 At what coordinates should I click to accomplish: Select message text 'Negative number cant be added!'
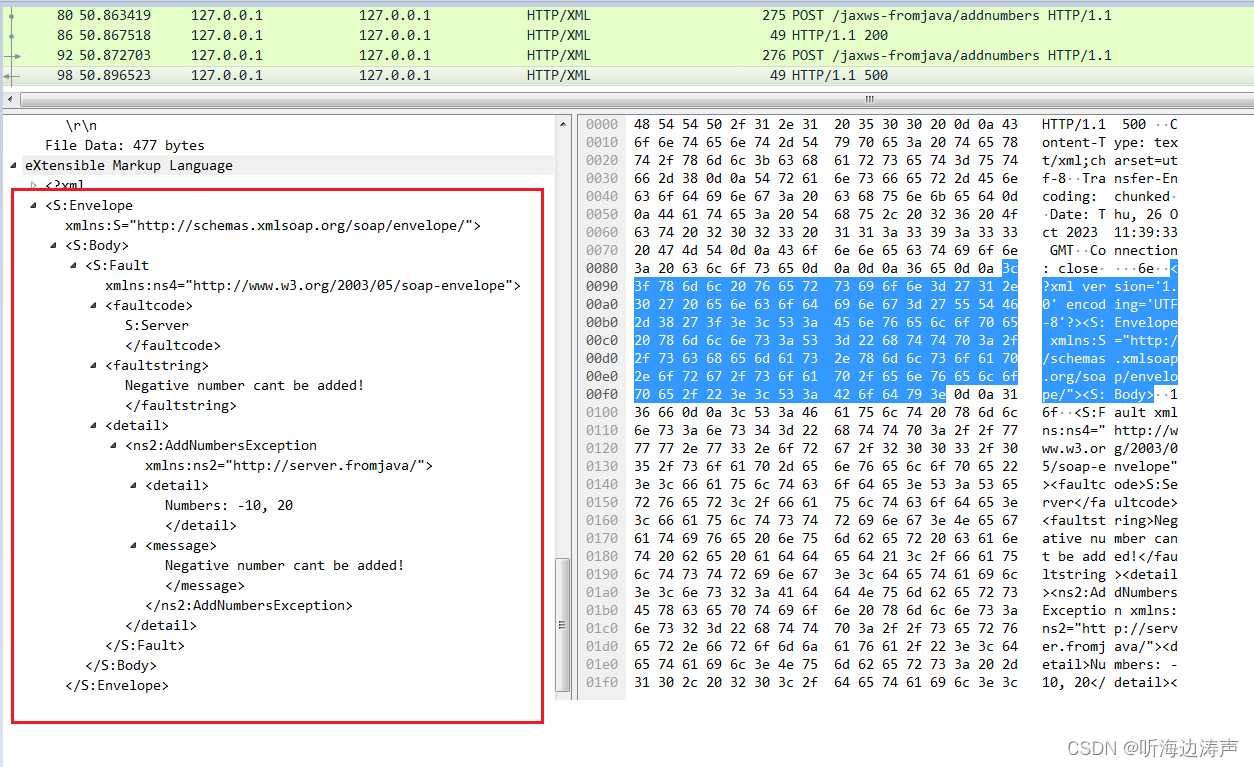[285, 565]
